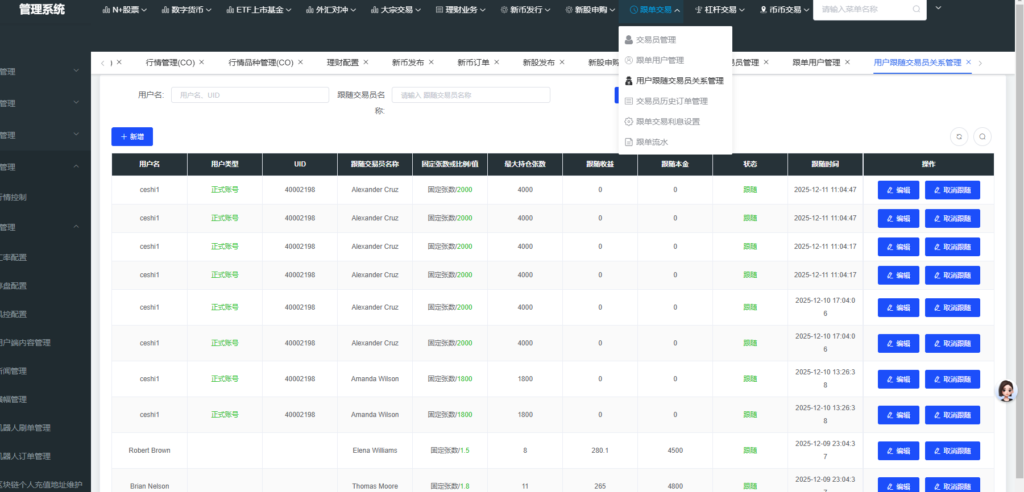This screenshot has height=492, width=1024.
Task: Open 机器人刷单管理 in the sidebar
Action: pos(25,428)
